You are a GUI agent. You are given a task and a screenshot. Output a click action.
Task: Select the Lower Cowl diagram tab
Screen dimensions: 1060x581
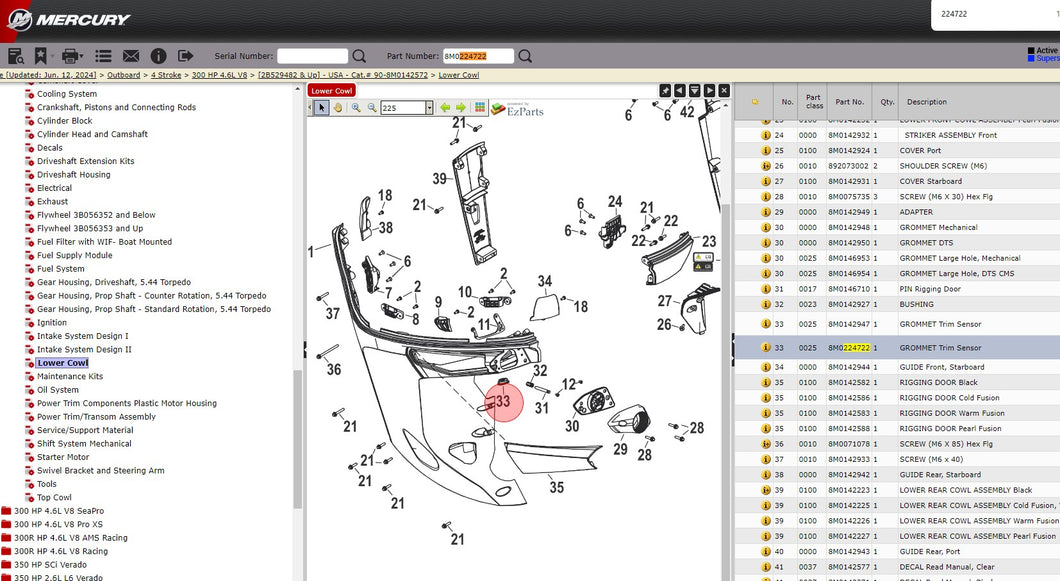(x=332, y=91)
